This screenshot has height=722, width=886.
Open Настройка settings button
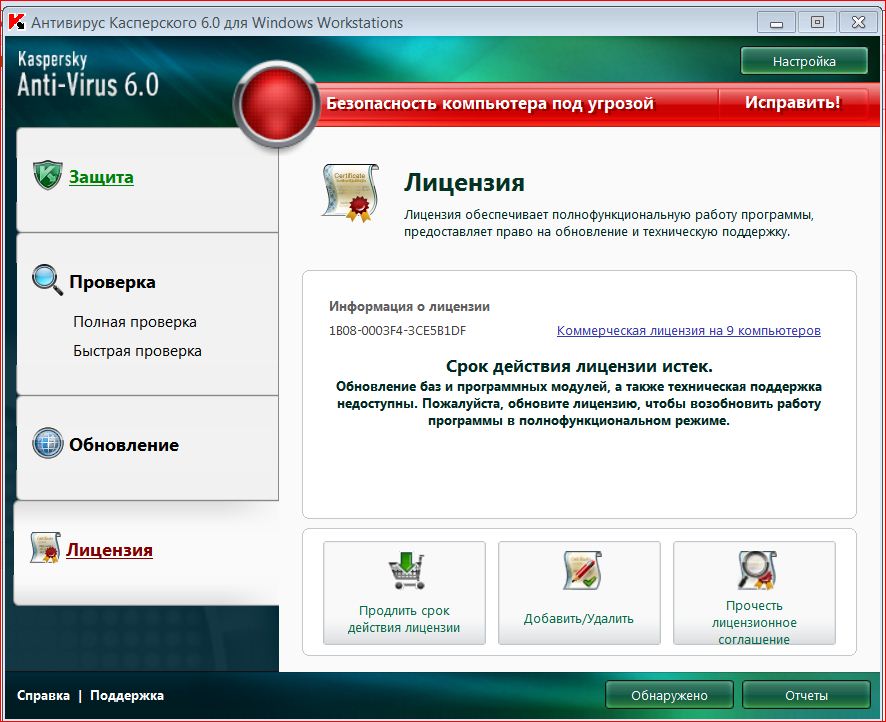point(804,61)
